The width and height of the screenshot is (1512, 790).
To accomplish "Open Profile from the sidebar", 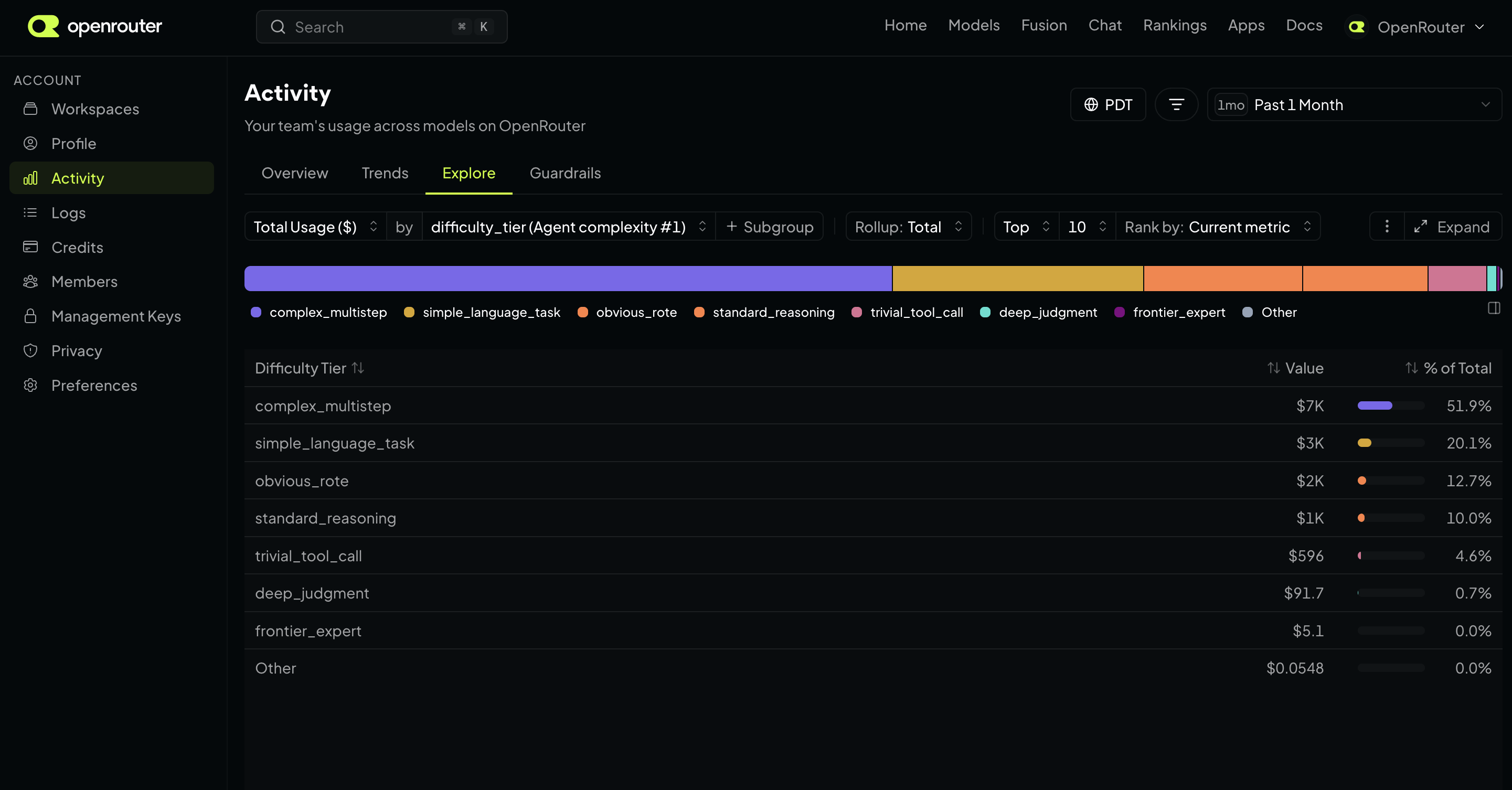I will point(112,144).
